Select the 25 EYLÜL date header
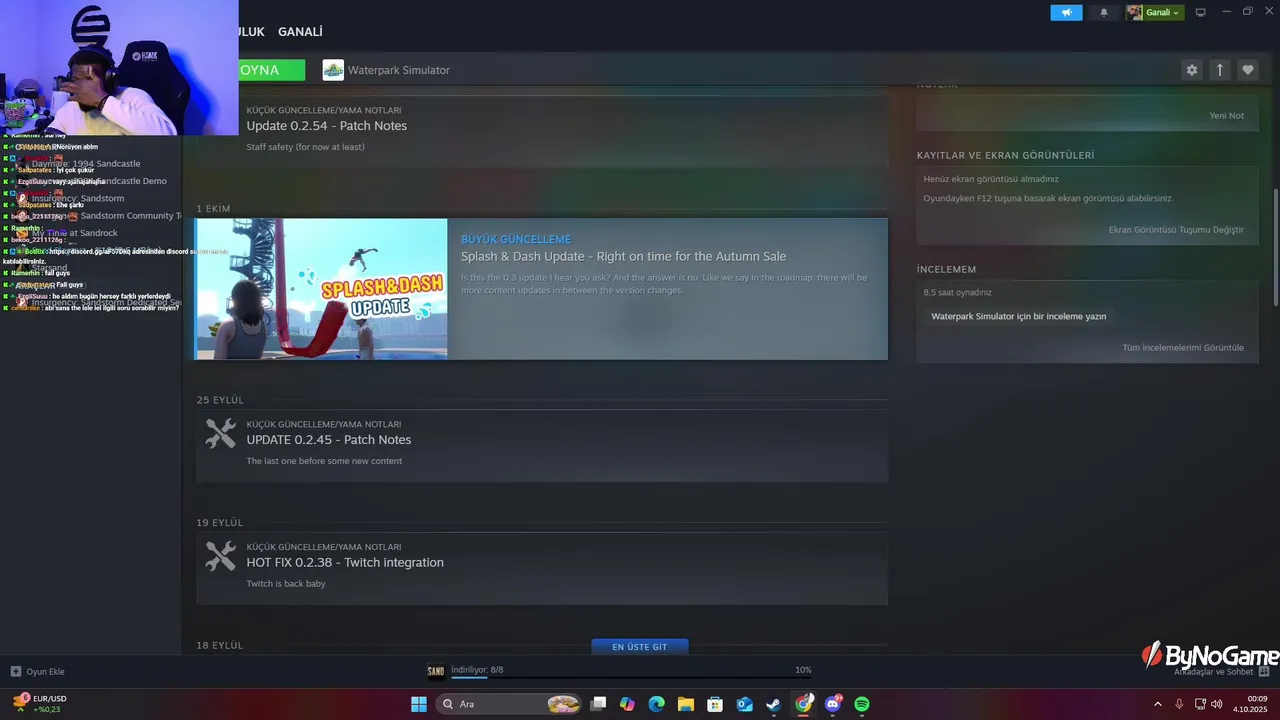 point(220,400)
